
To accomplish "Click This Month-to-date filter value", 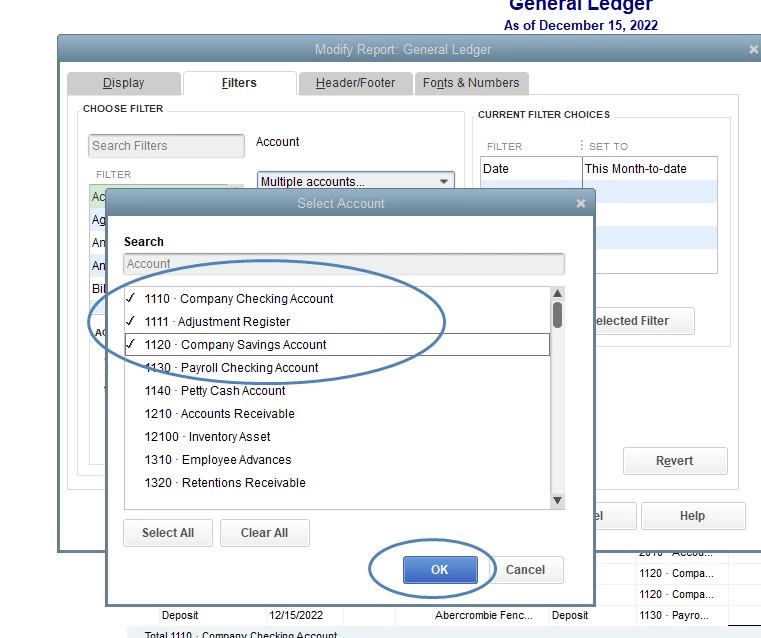I will (x=635, y=169).
